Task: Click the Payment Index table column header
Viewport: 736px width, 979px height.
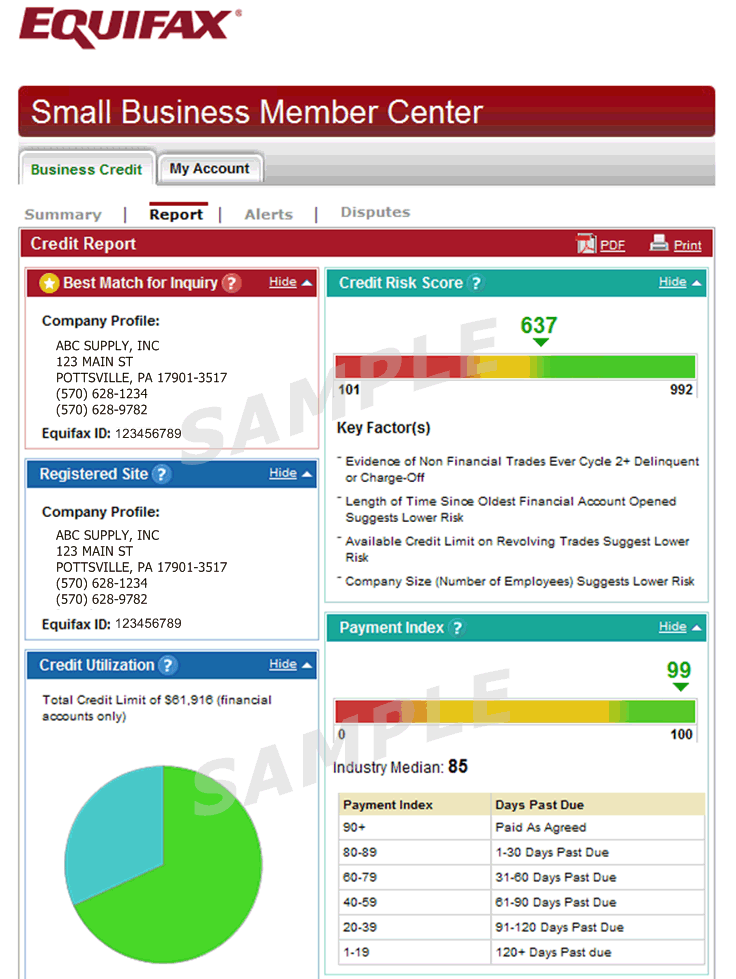Action: point(415,804)
